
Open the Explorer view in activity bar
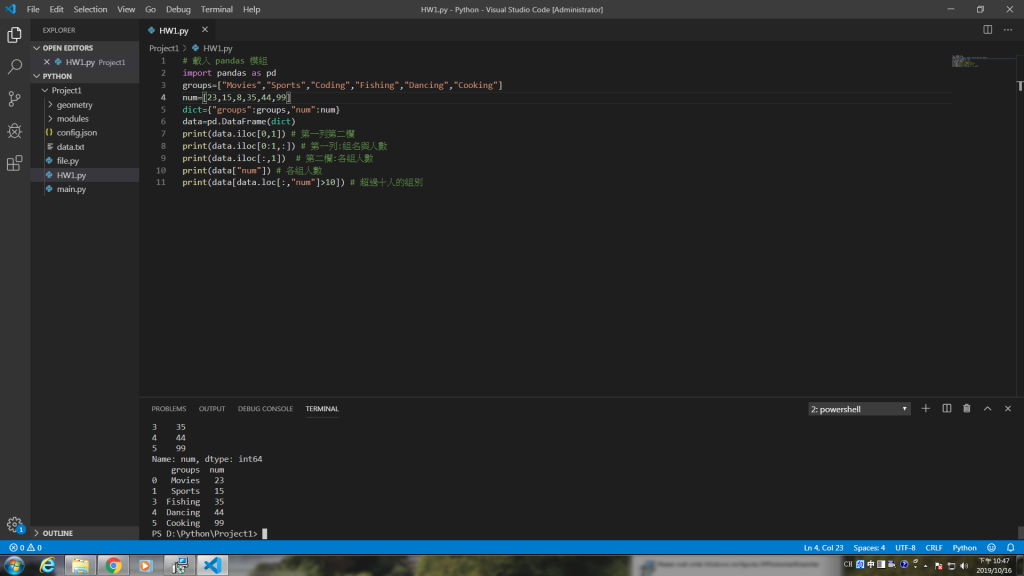click(14, 35)
